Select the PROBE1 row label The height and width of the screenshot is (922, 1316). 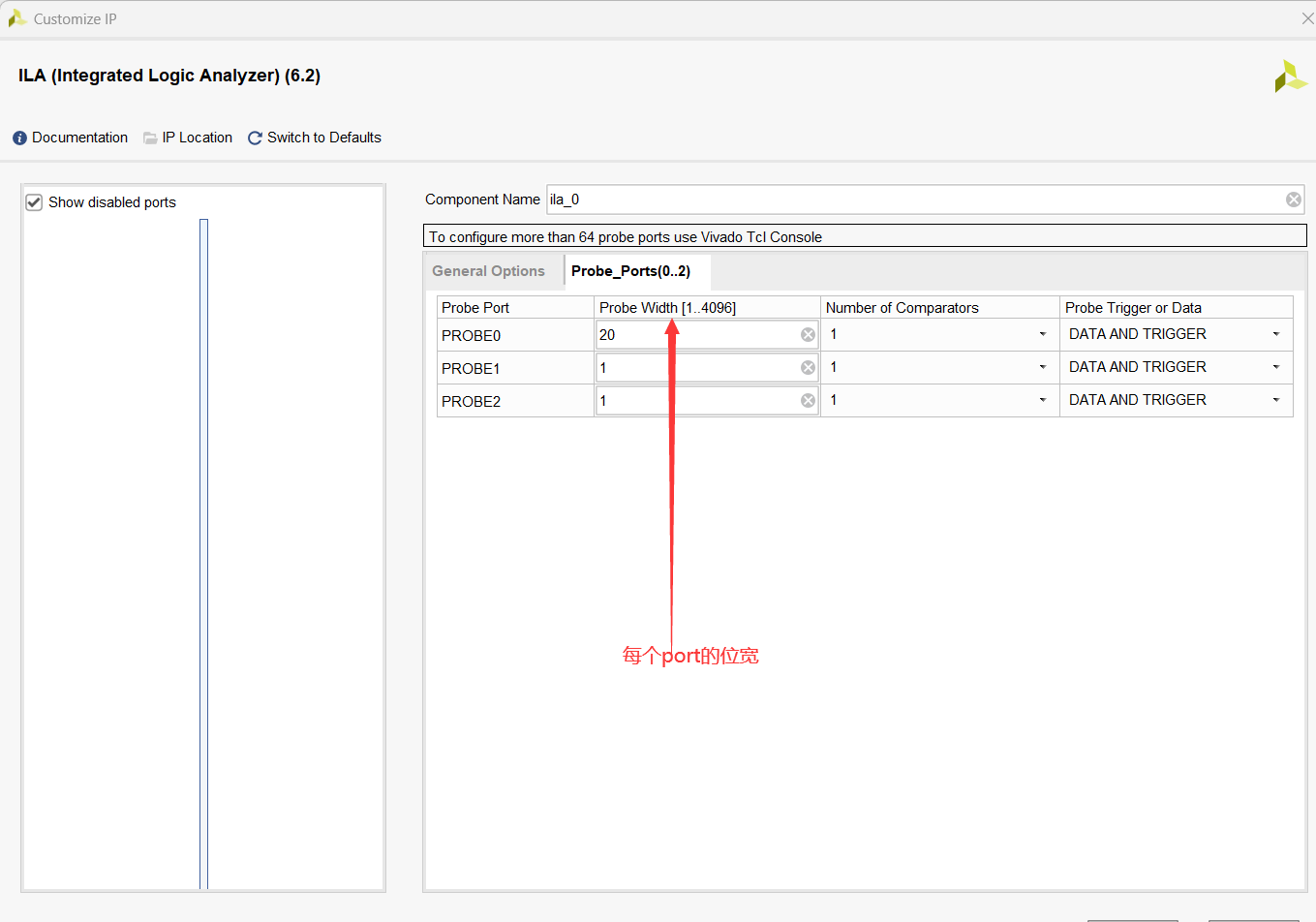tap(472, 369)
